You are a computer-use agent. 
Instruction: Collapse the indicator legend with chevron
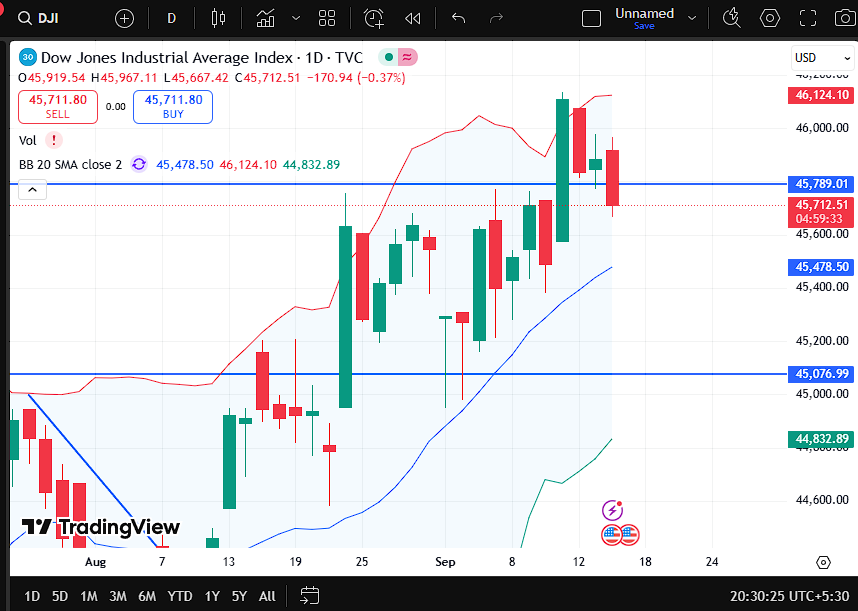tap(32, 190)
